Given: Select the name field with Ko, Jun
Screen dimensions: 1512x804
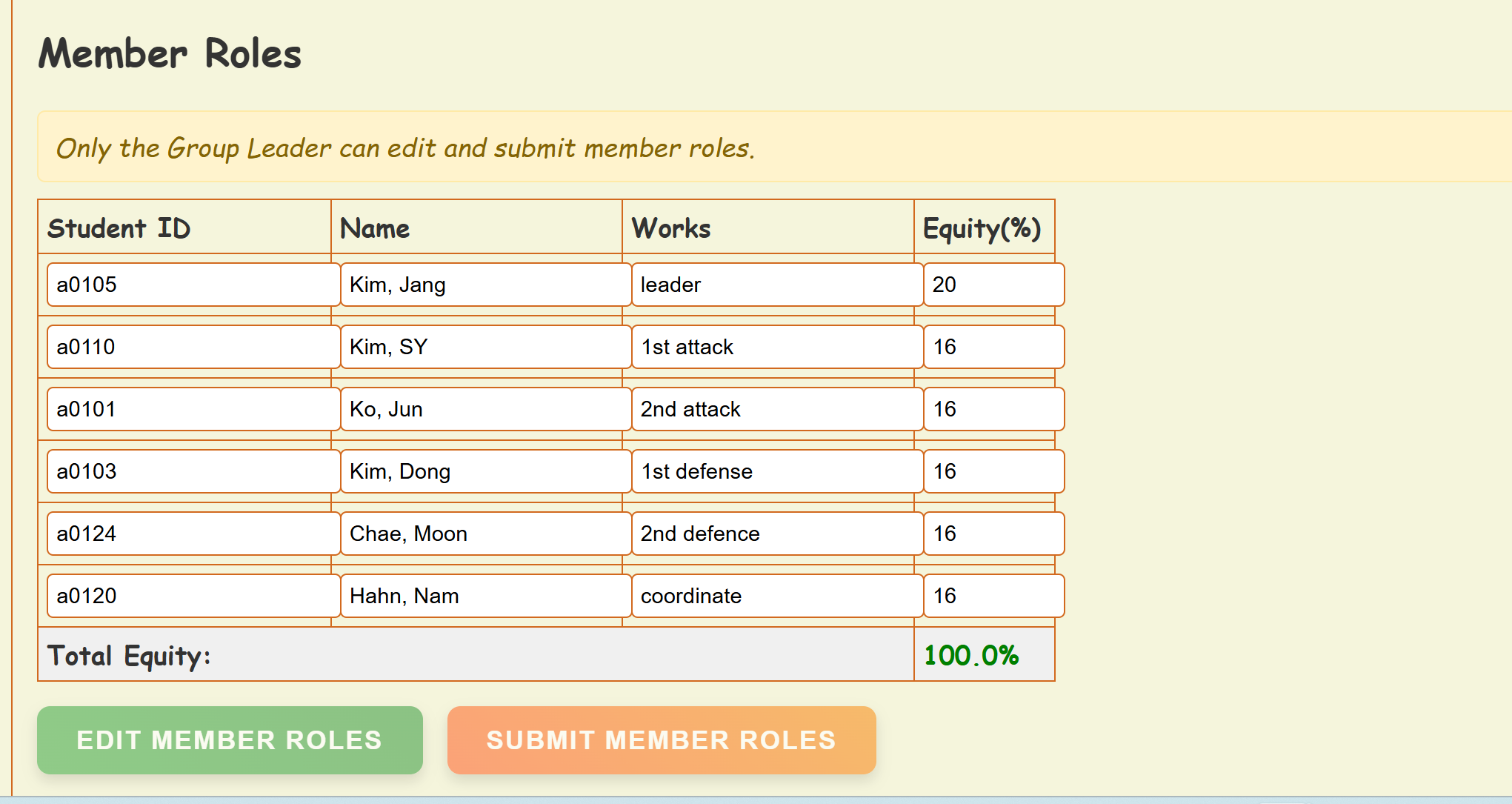Looking at the screenshot, I should tap(485, 409).
